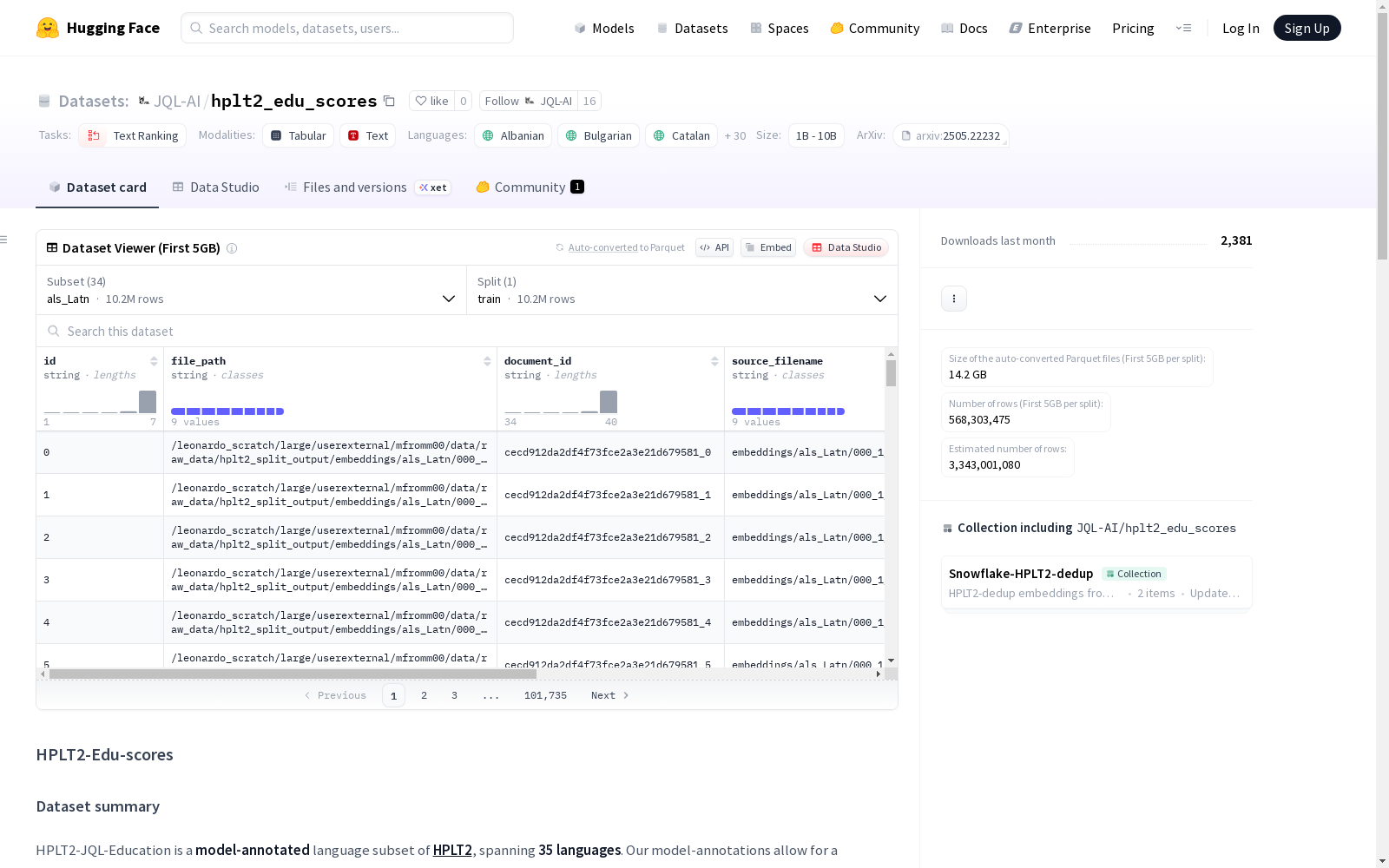The width and height of the screenshot is (1389, 868).
Task: Sort the file_path column
Action: pos(487,361)
